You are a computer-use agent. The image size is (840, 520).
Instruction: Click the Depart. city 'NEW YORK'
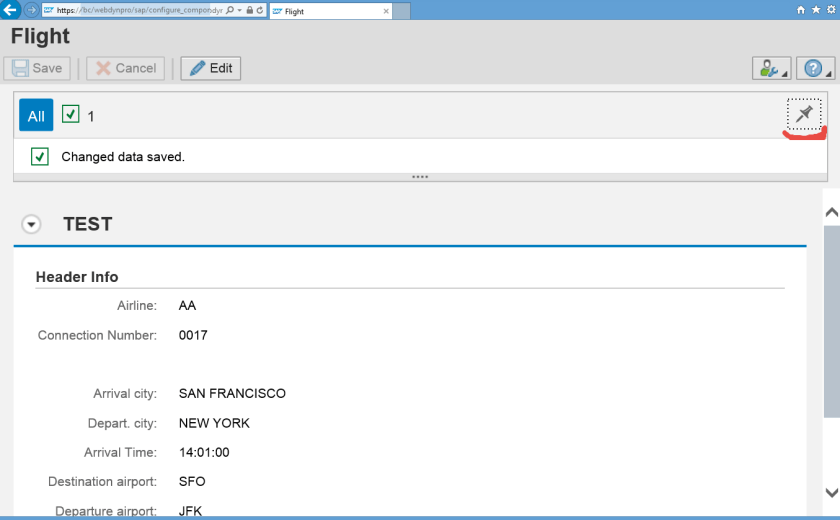click(214, 423)
